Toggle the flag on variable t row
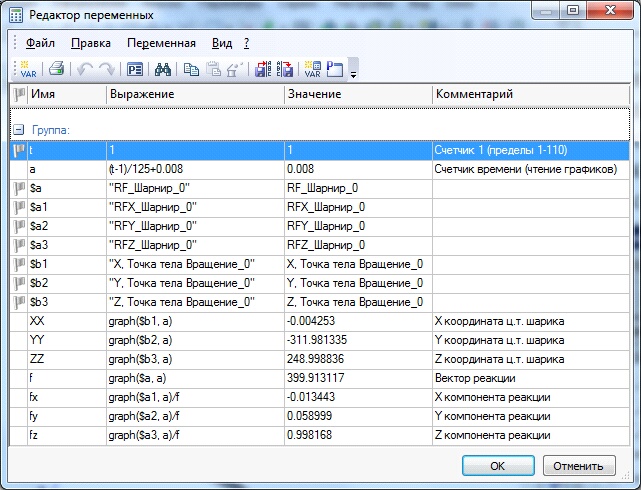The image size is (641, 490). (18, 150)
